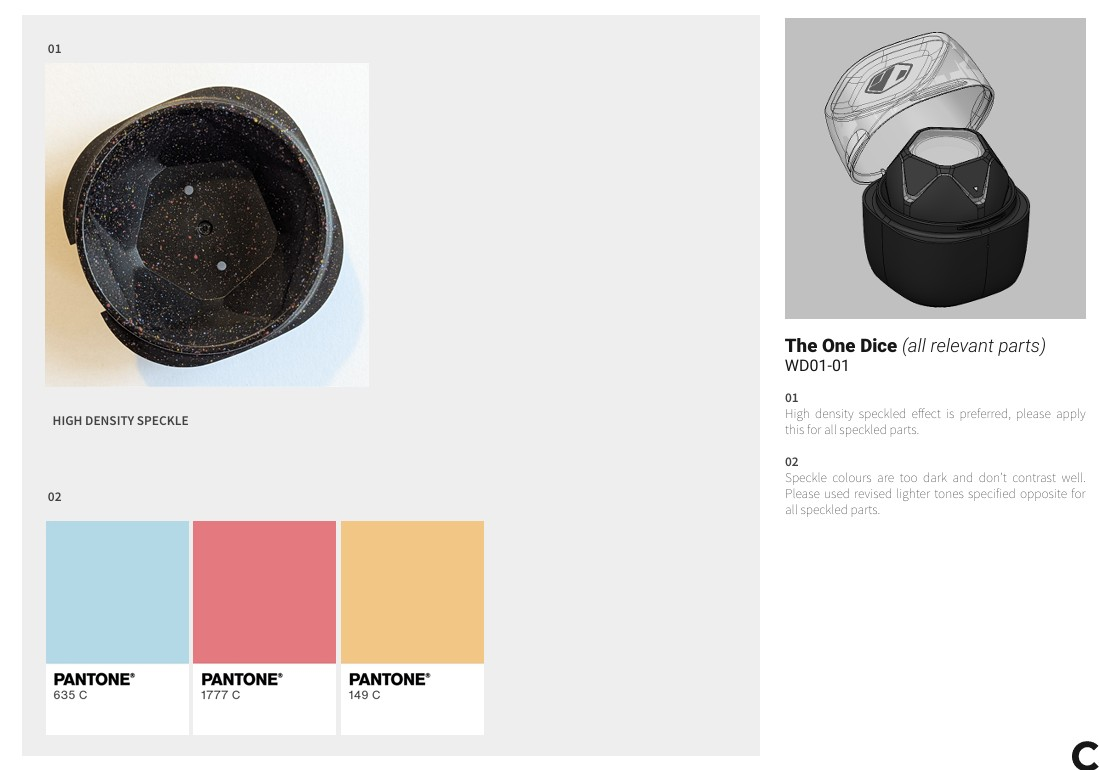Viewport: 1099px width, 770px height.
Task: Click the PANTONE logo above 1777 C
Action: (242, 679)
